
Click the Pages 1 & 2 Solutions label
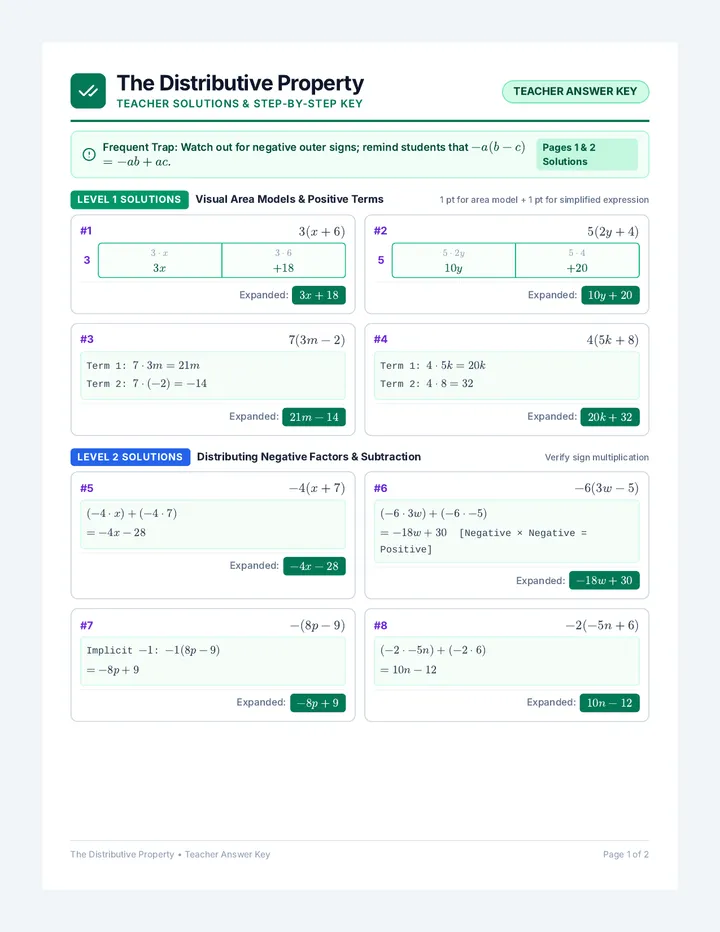click(x=587, y=155)
